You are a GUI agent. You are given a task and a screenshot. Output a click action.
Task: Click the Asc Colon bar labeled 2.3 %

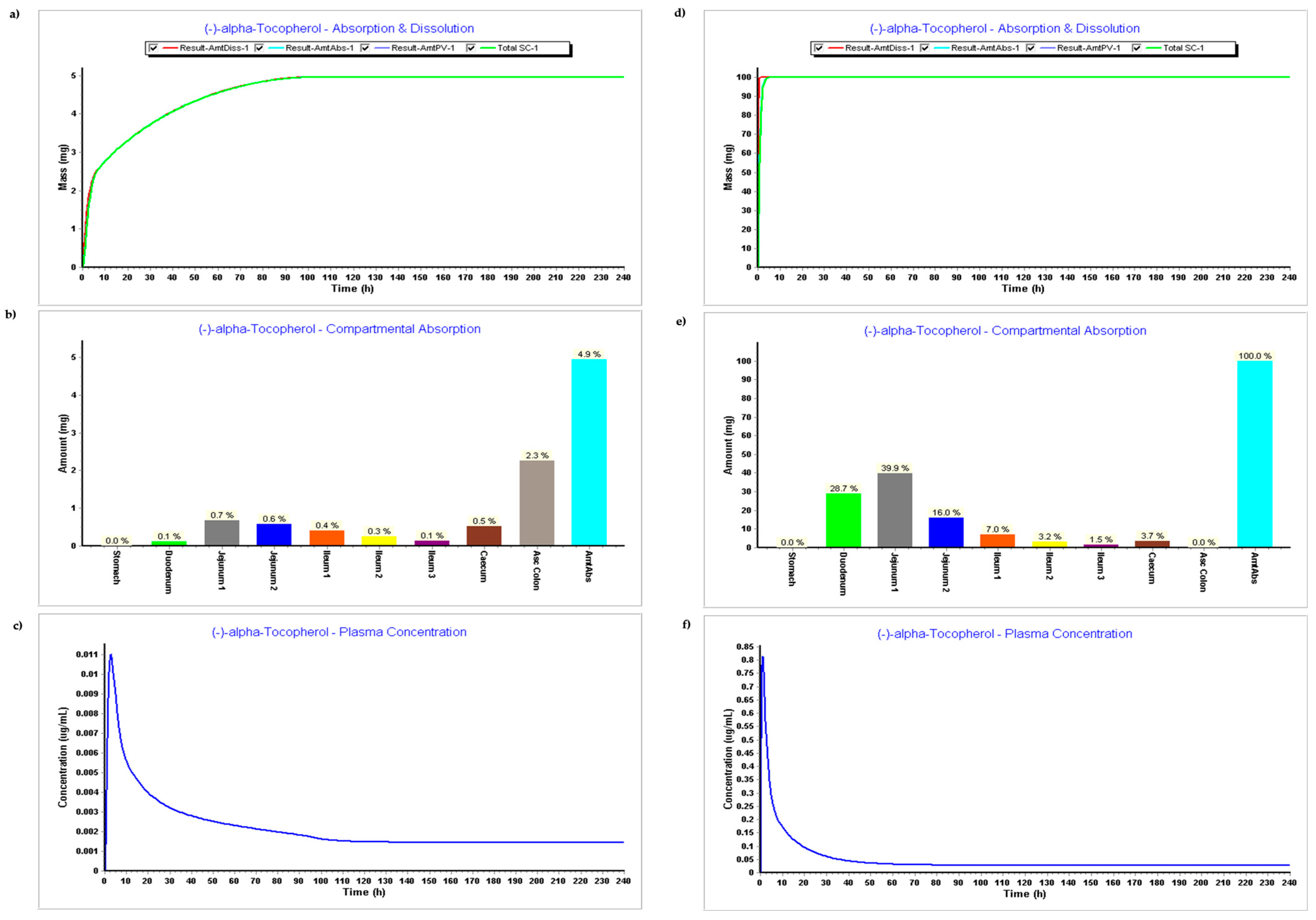[x=536, y=503]
